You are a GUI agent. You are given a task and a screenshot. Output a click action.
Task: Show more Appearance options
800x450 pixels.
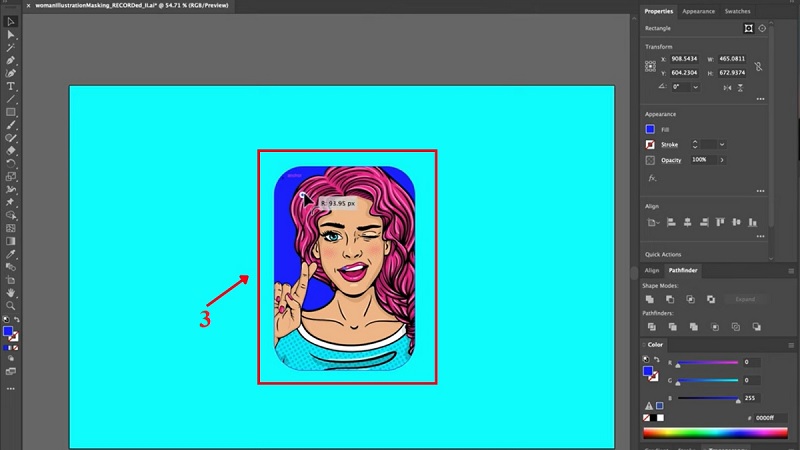pyautogui.click(x=760, y=191)
